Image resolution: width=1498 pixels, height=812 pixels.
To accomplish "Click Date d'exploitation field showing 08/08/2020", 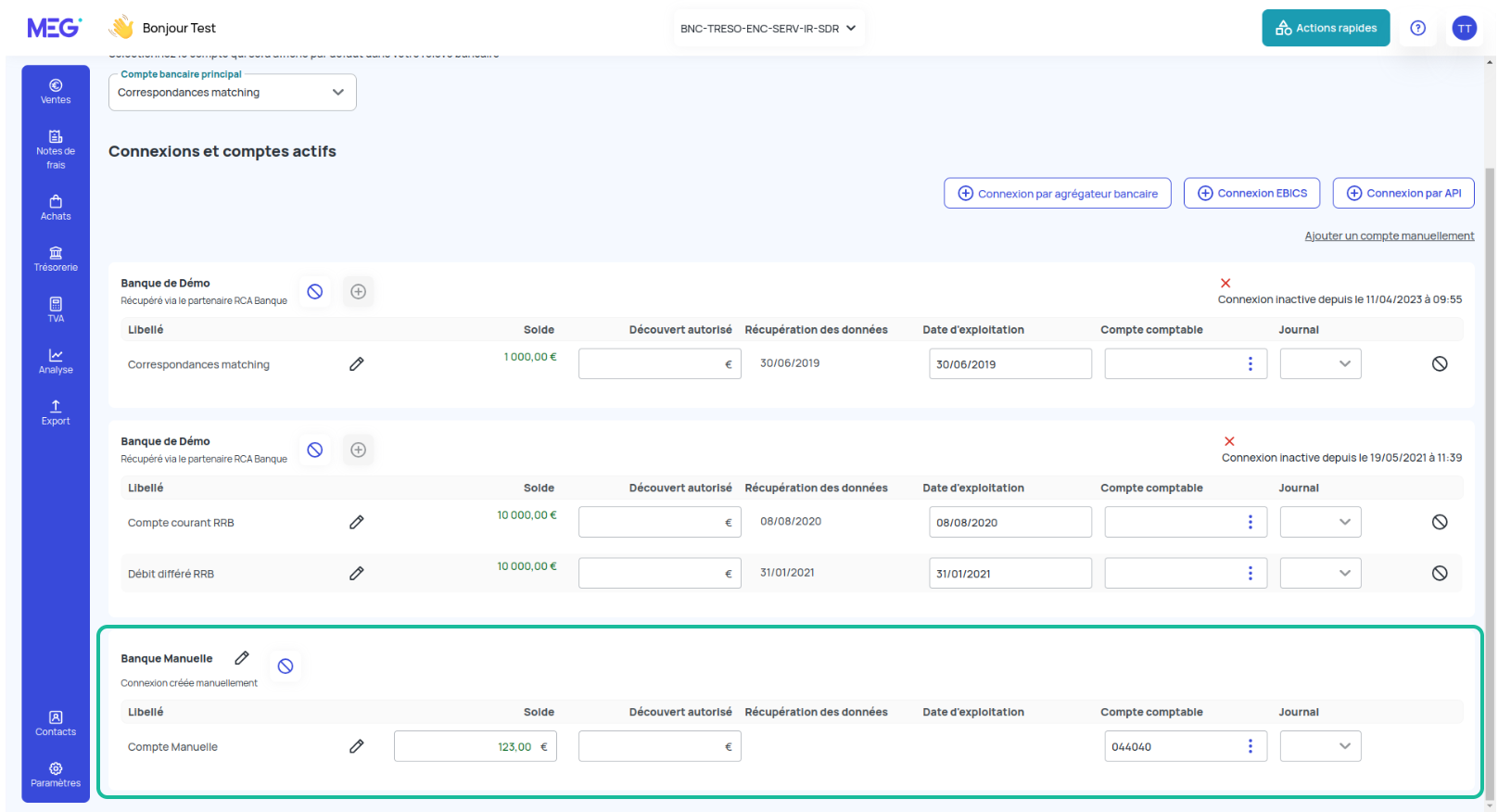I will tap(1010, 522).
